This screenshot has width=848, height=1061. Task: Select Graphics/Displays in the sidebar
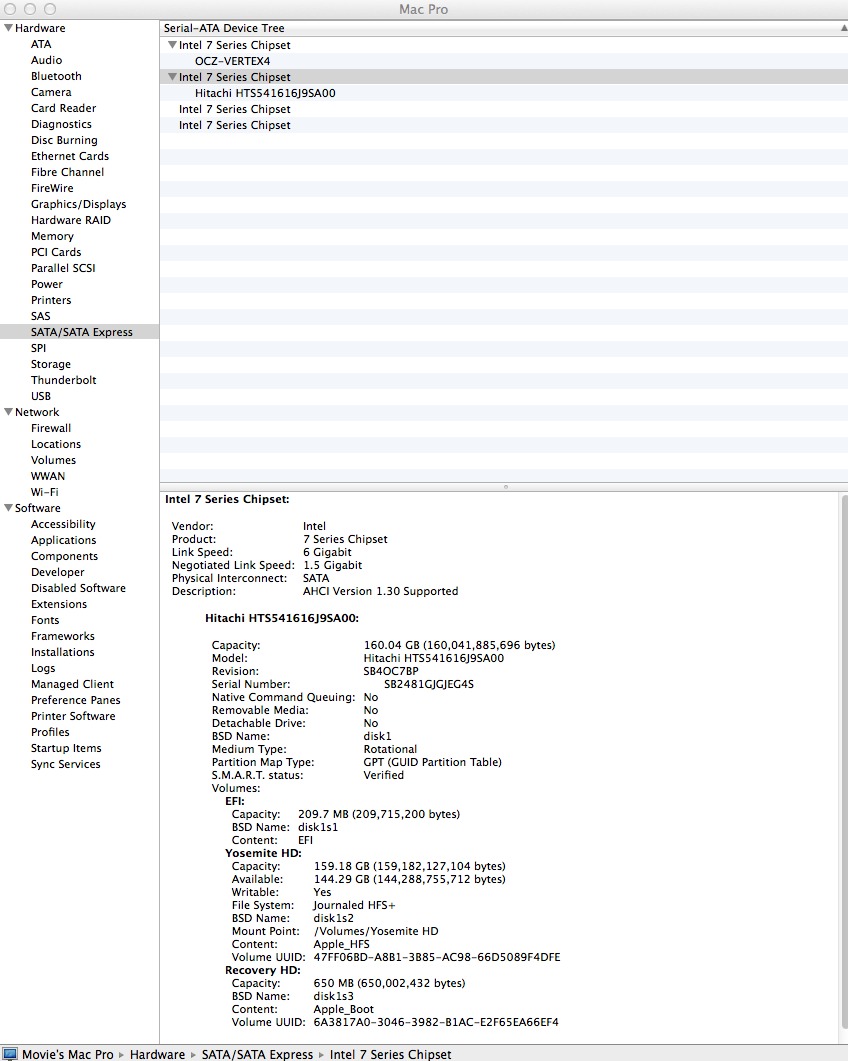[x=79, y=204]
